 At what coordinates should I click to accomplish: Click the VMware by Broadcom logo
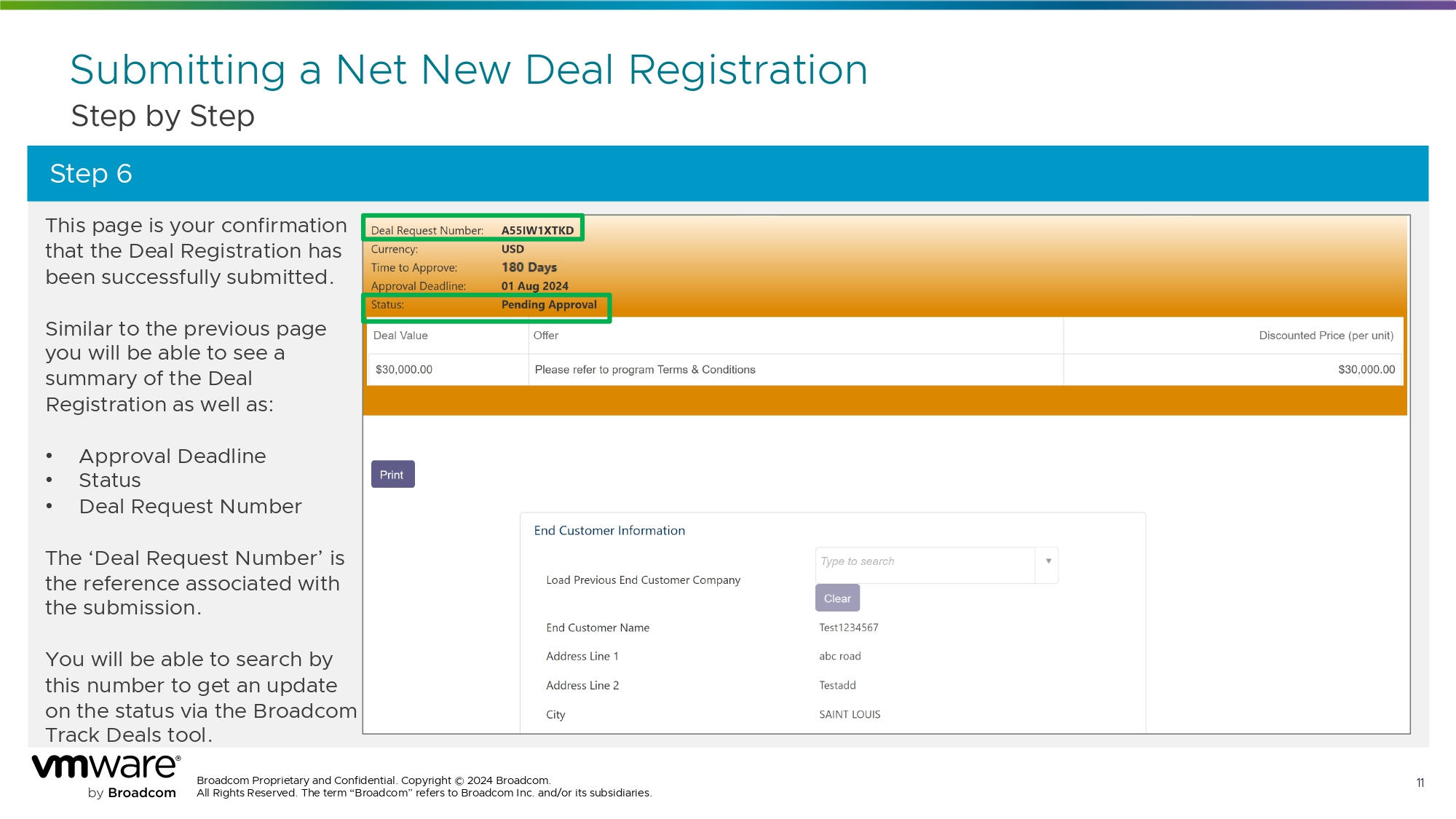pyautogui.click(x=106, y=776)
